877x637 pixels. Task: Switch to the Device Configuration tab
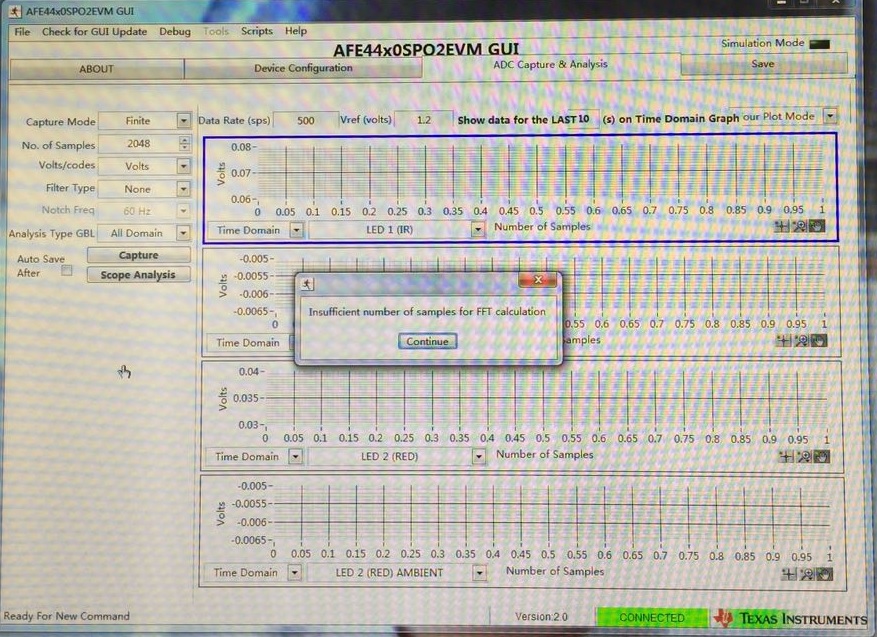[x=303, y=68]
